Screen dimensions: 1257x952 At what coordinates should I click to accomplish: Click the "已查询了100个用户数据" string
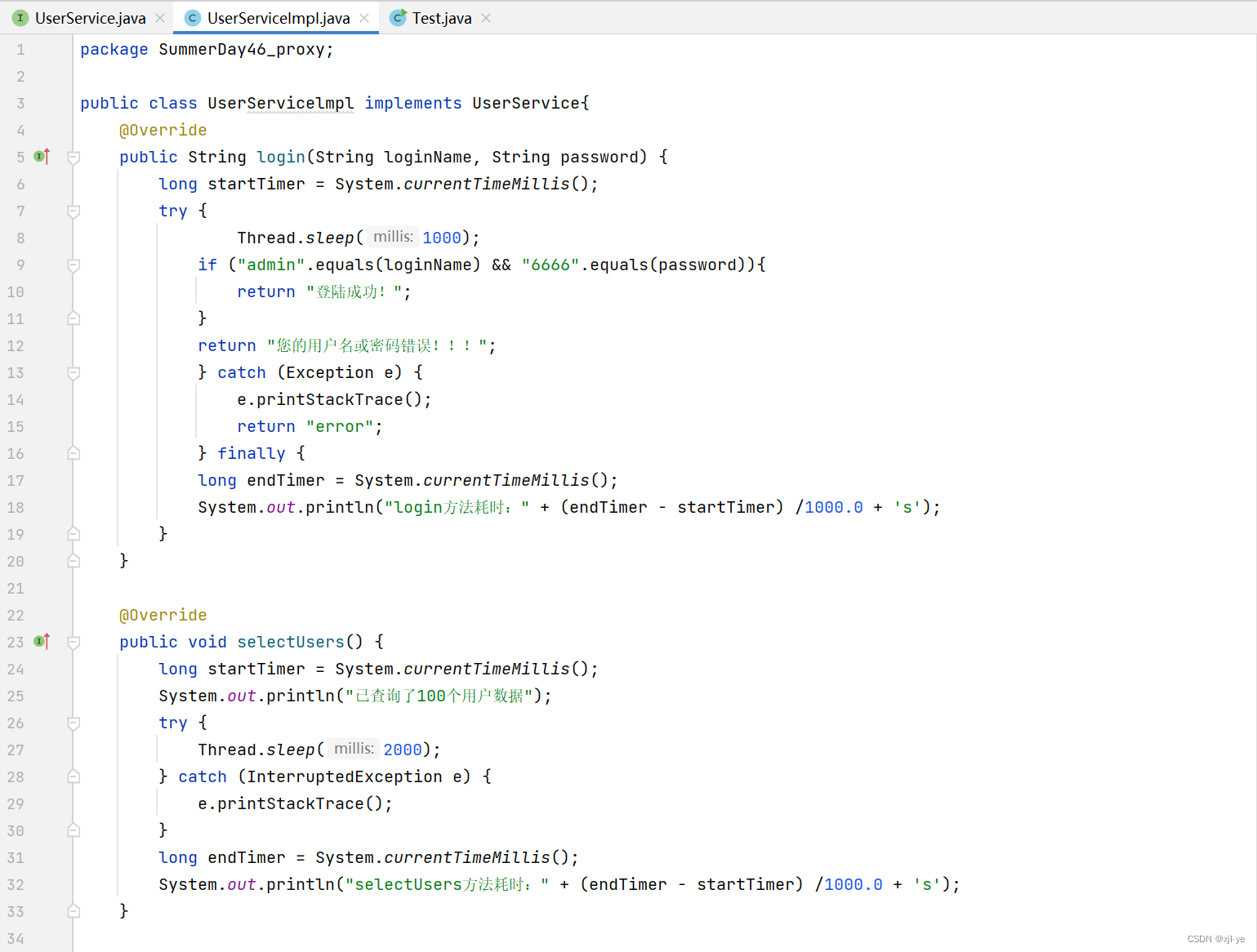439,696
